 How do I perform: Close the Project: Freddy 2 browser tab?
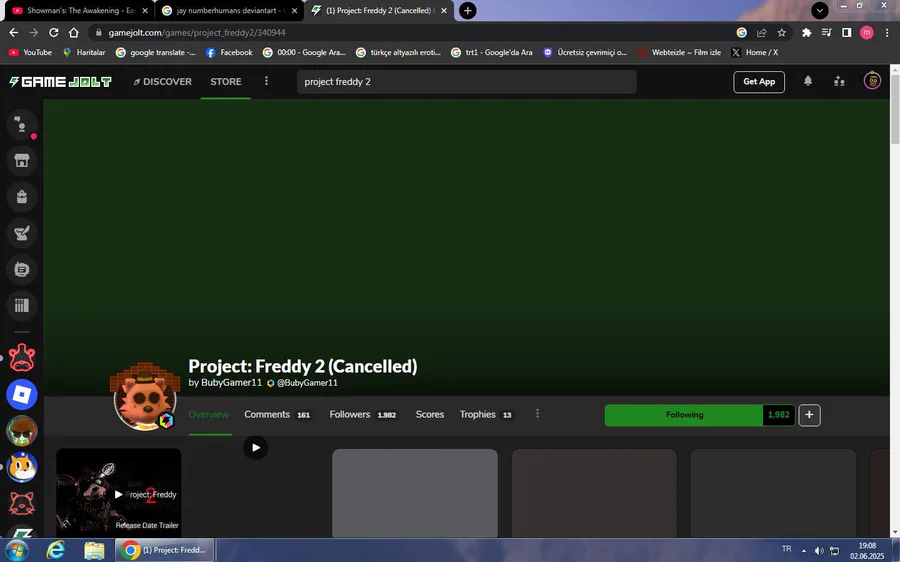click(x=444, y=10)
